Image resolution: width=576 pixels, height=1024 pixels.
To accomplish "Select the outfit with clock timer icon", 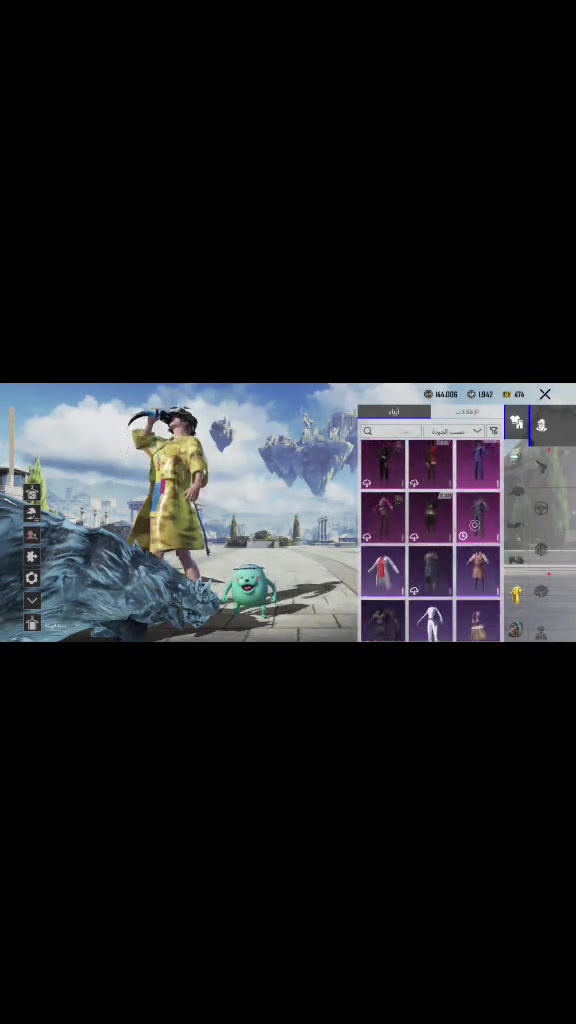I will [x=477, y=518].
